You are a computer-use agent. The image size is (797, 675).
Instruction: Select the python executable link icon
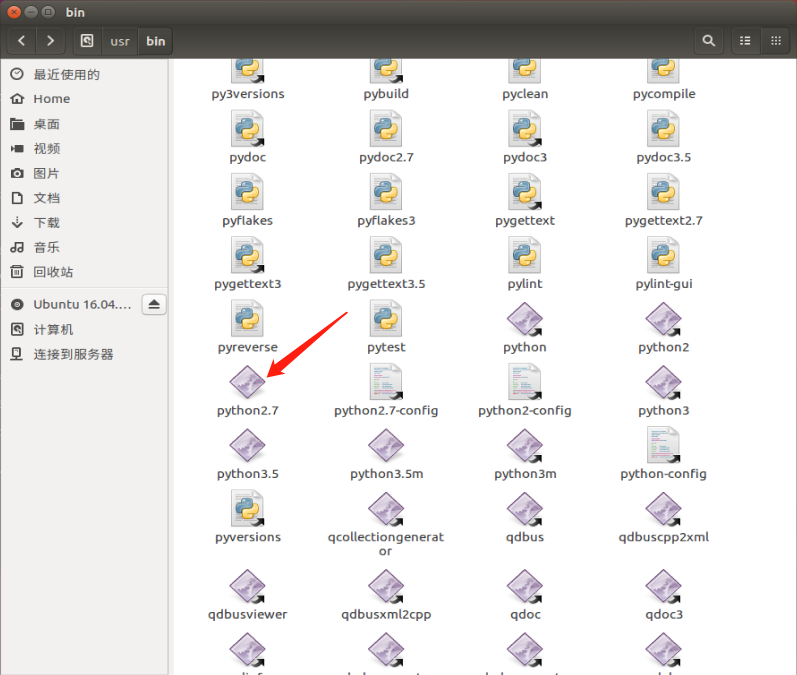tap(525, 319)
